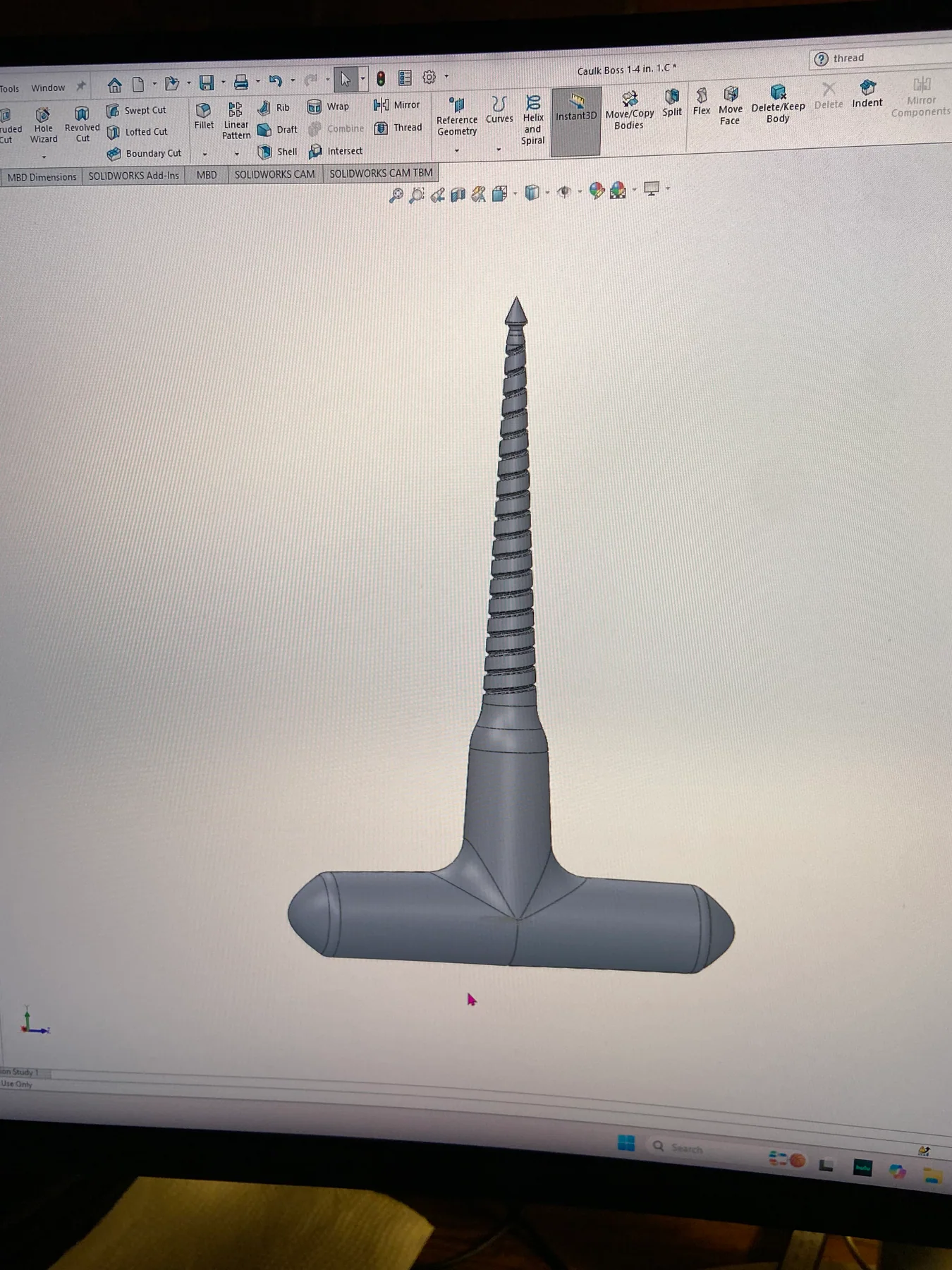Image resolution: width=952 pixels, height=1270 pixels.
Task: Print using the printer icon
Action: [x=241, y=83]
